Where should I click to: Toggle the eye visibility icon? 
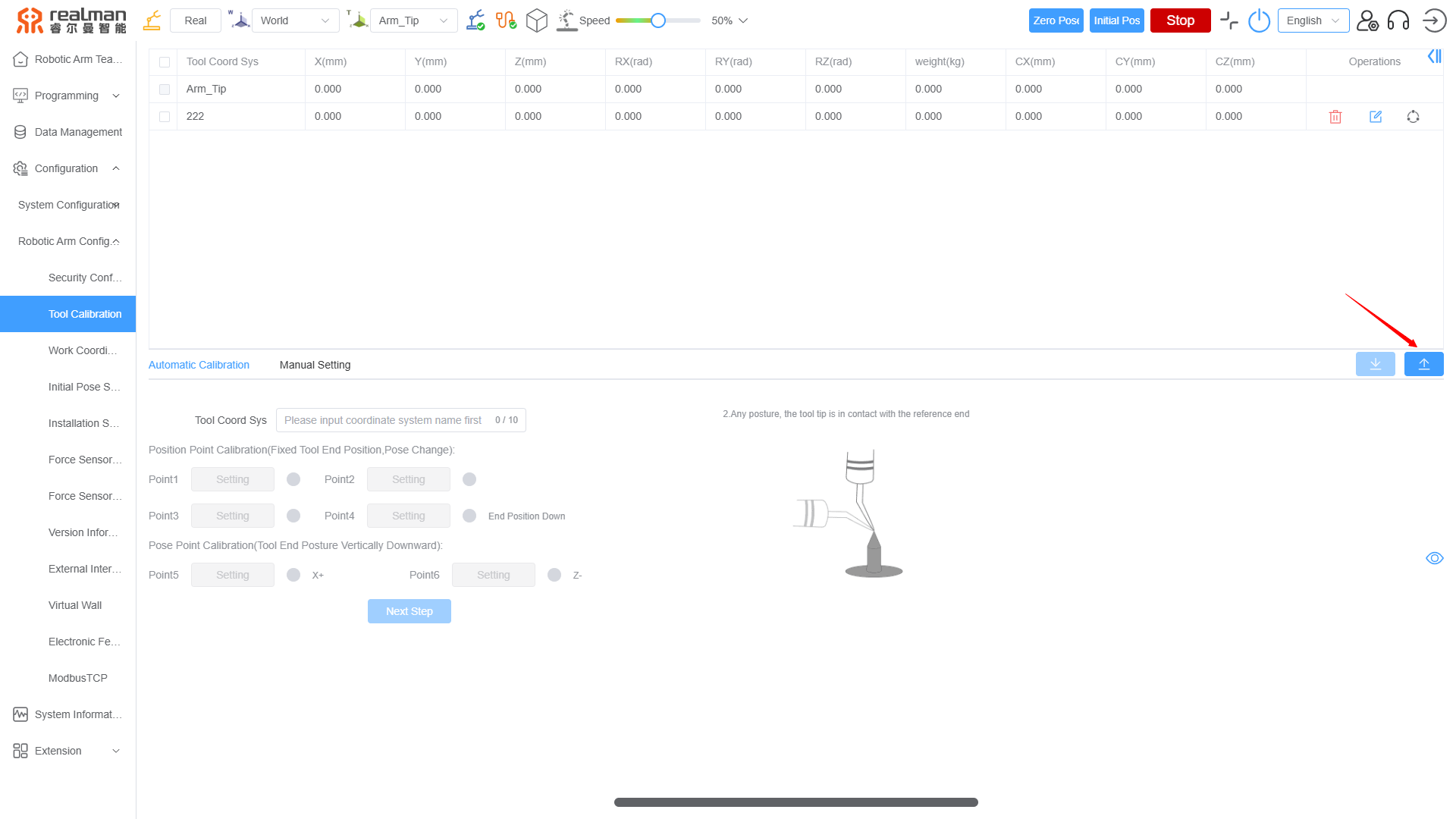click(x=1434, y=559)
